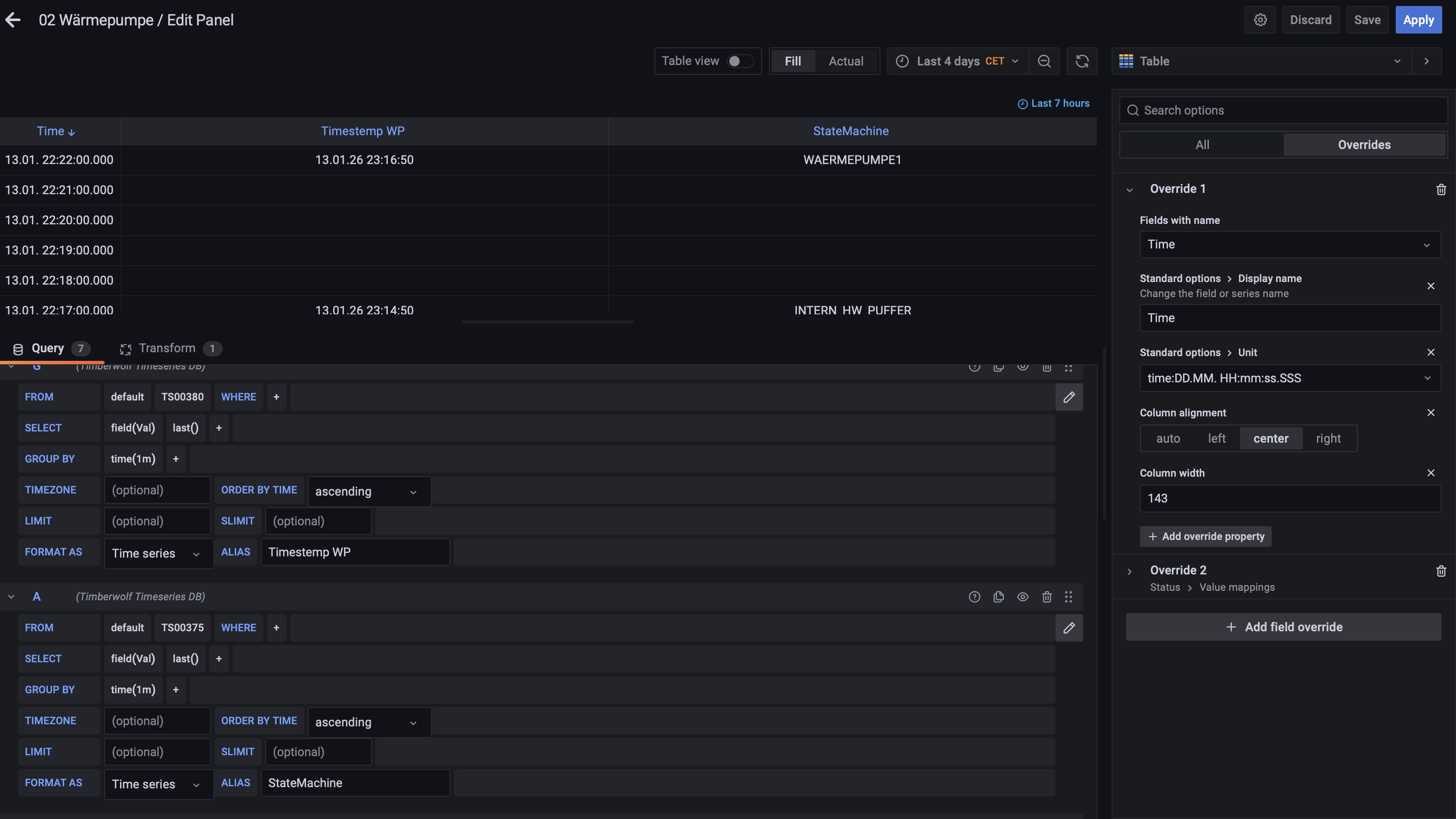The width and height of the screenshot is (1456, 819).
Task: Select the All options tab
Action: point(1202,145)
